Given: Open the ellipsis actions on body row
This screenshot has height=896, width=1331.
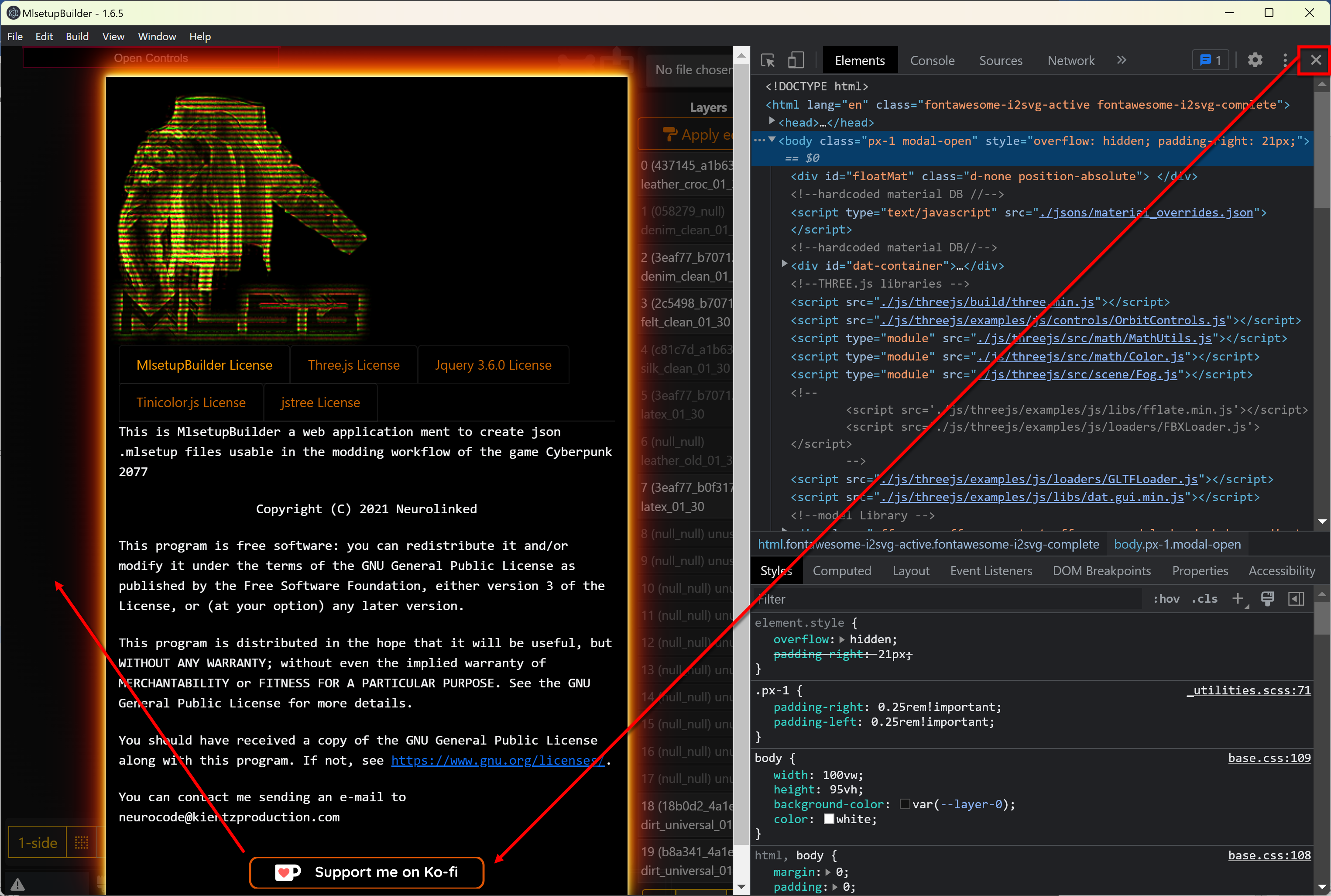Looking at the screenshot, I should pyautogui.click(x=758, y=139).
